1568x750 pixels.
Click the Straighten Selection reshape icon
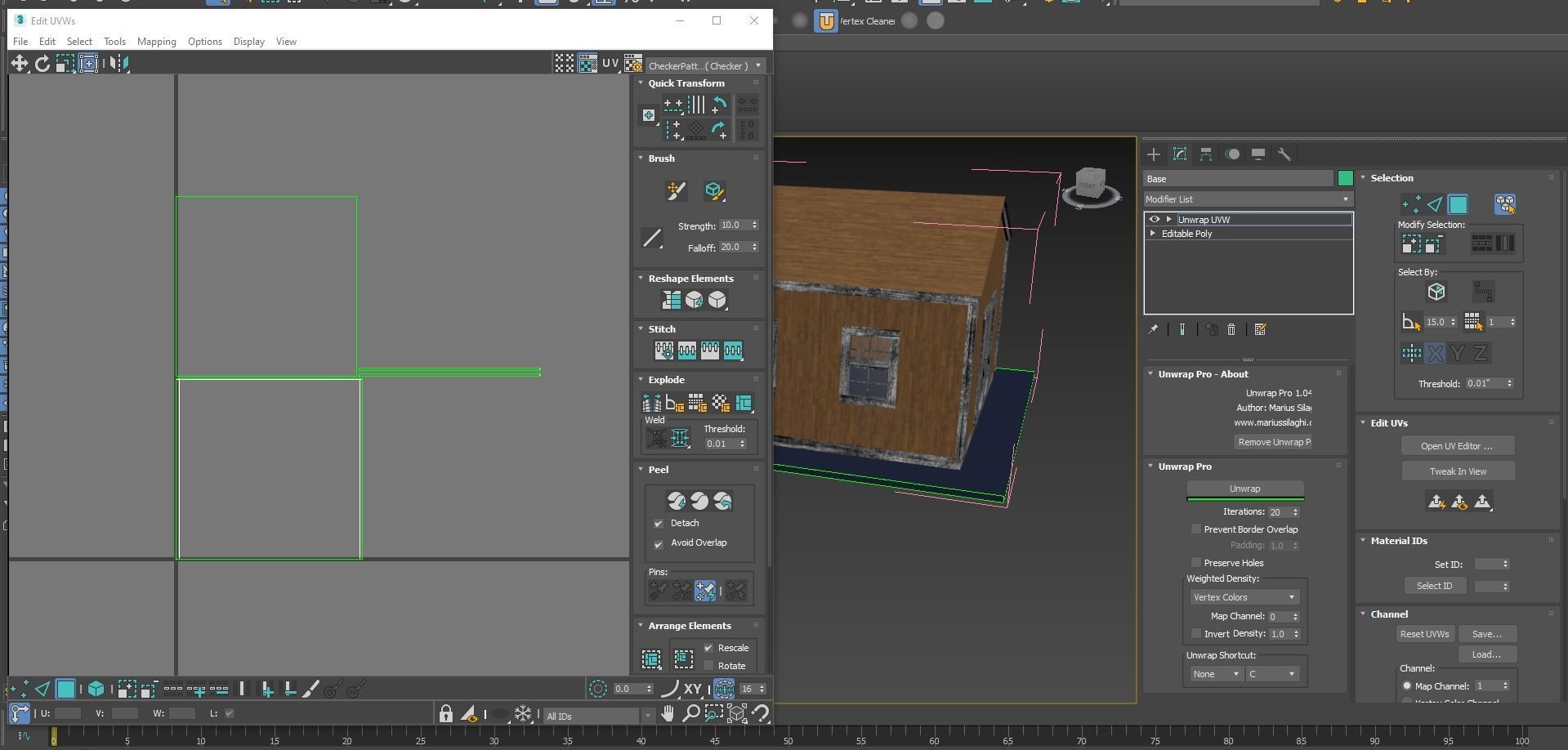coord(672,300)
